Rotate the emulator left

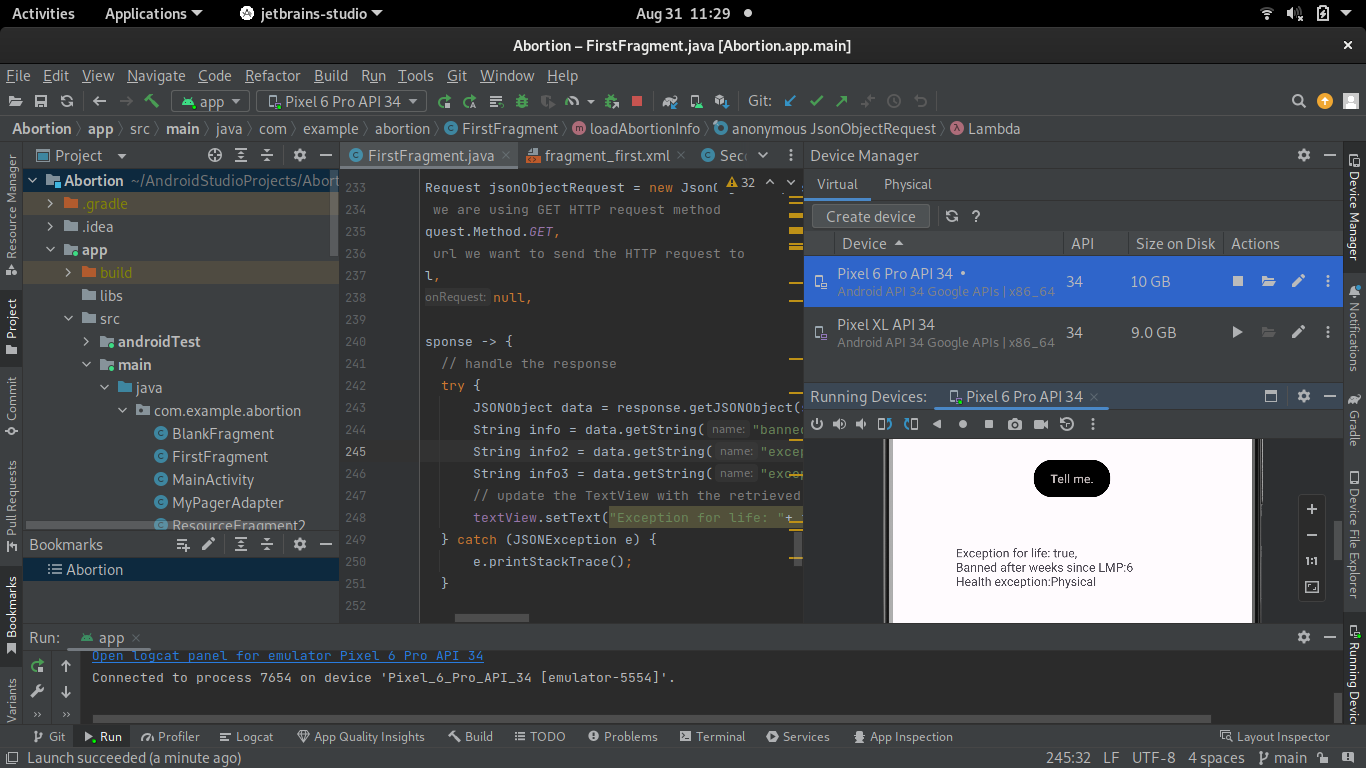pos(885,424)
